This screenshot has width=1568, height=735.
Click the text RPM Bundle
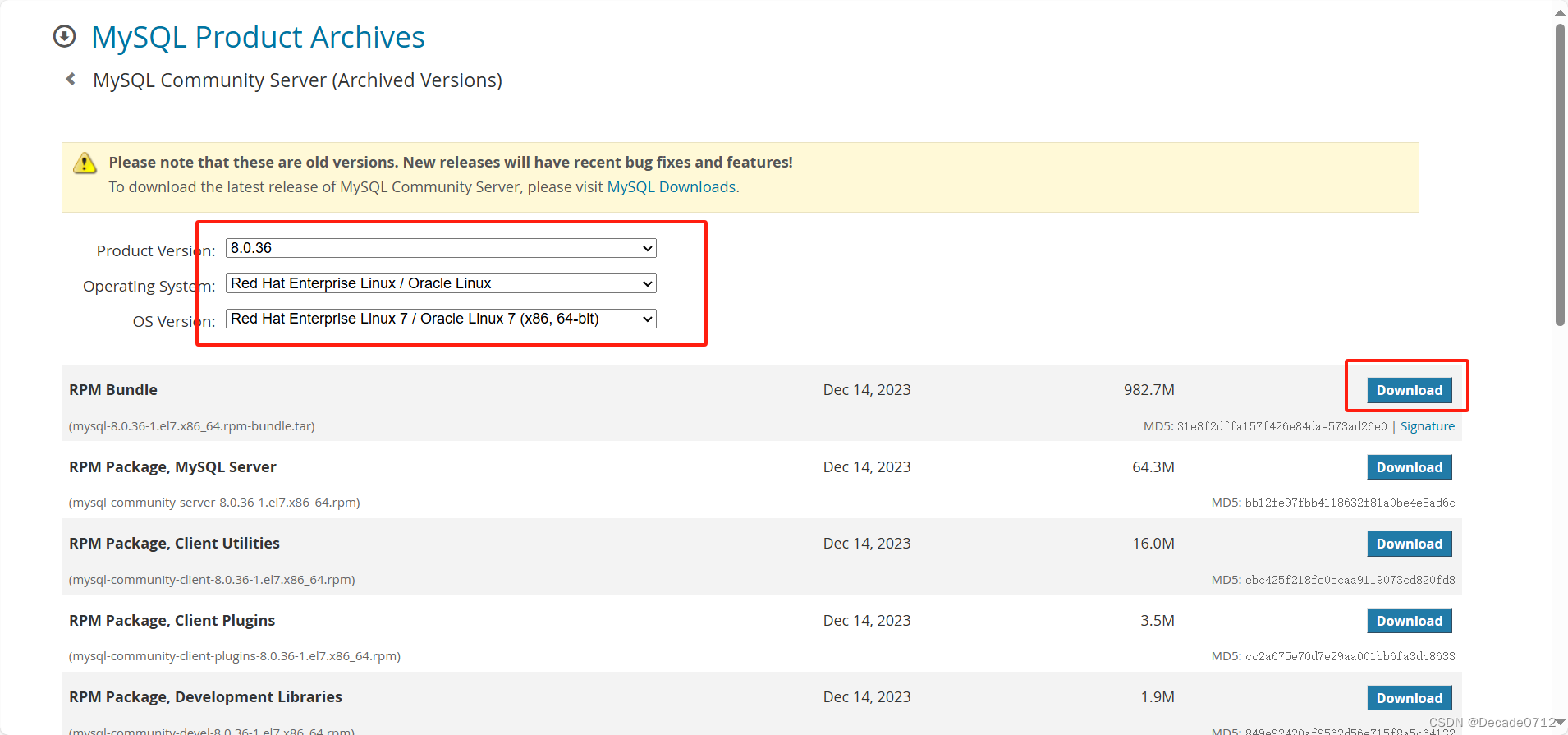click(113, 390)
